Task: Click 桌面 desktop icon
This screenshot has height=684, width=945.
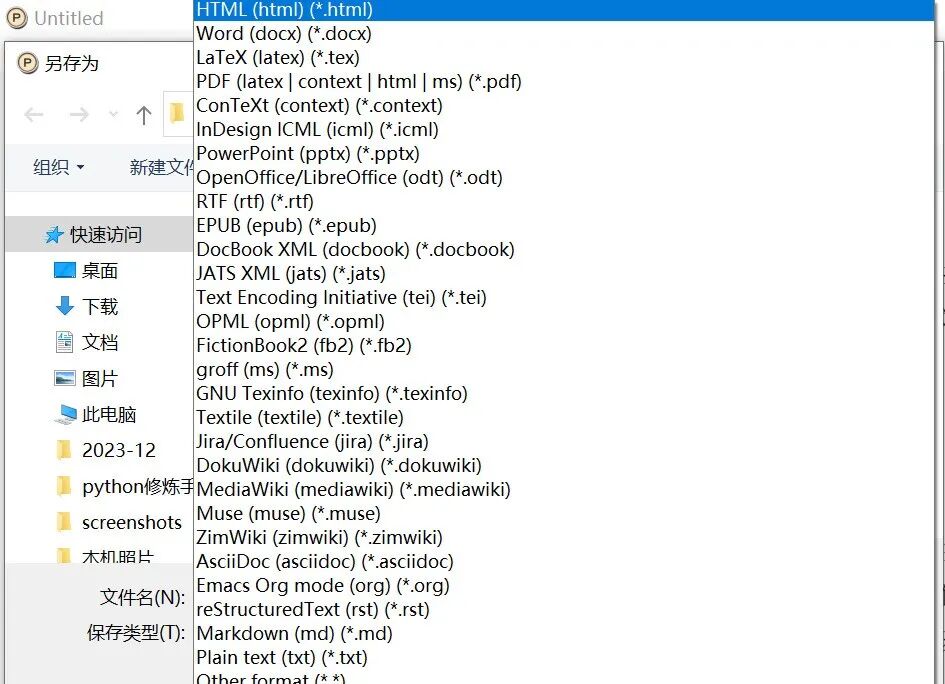Action: (x=64, y=270)
